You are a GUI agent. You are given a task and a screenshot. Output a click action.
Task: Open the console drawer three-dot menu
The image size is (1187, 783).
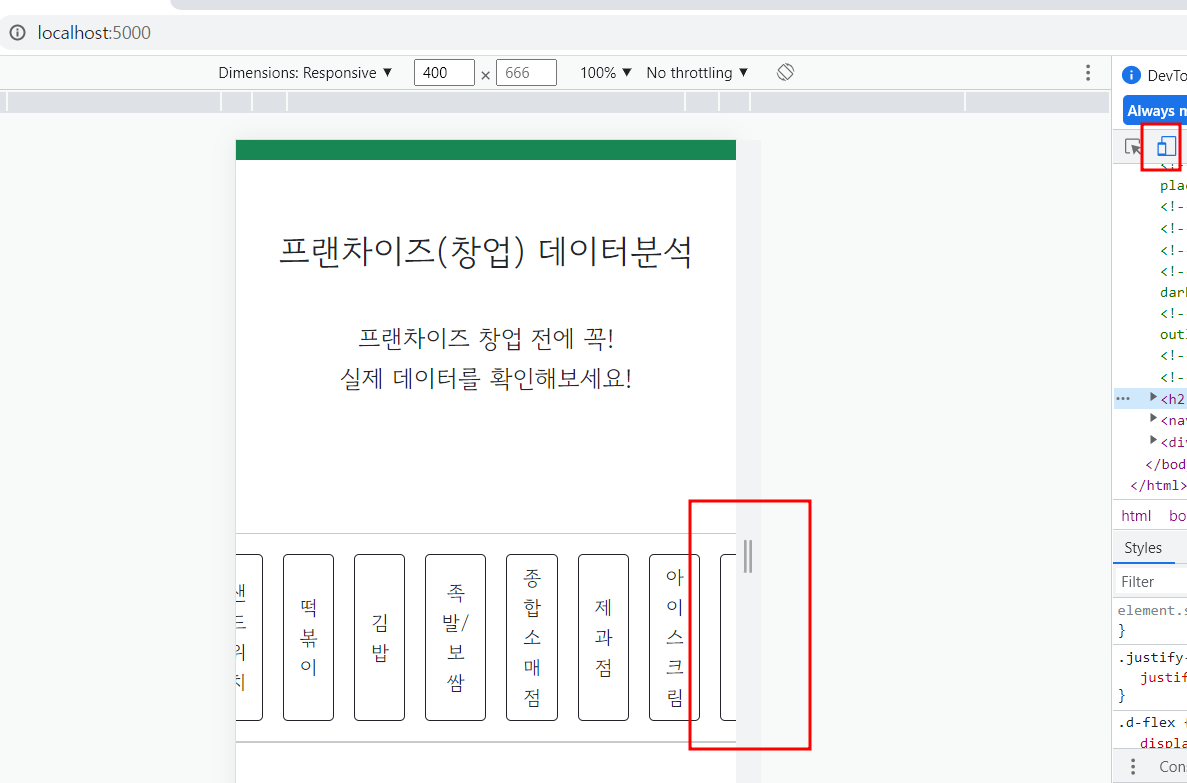(1132, 766)
